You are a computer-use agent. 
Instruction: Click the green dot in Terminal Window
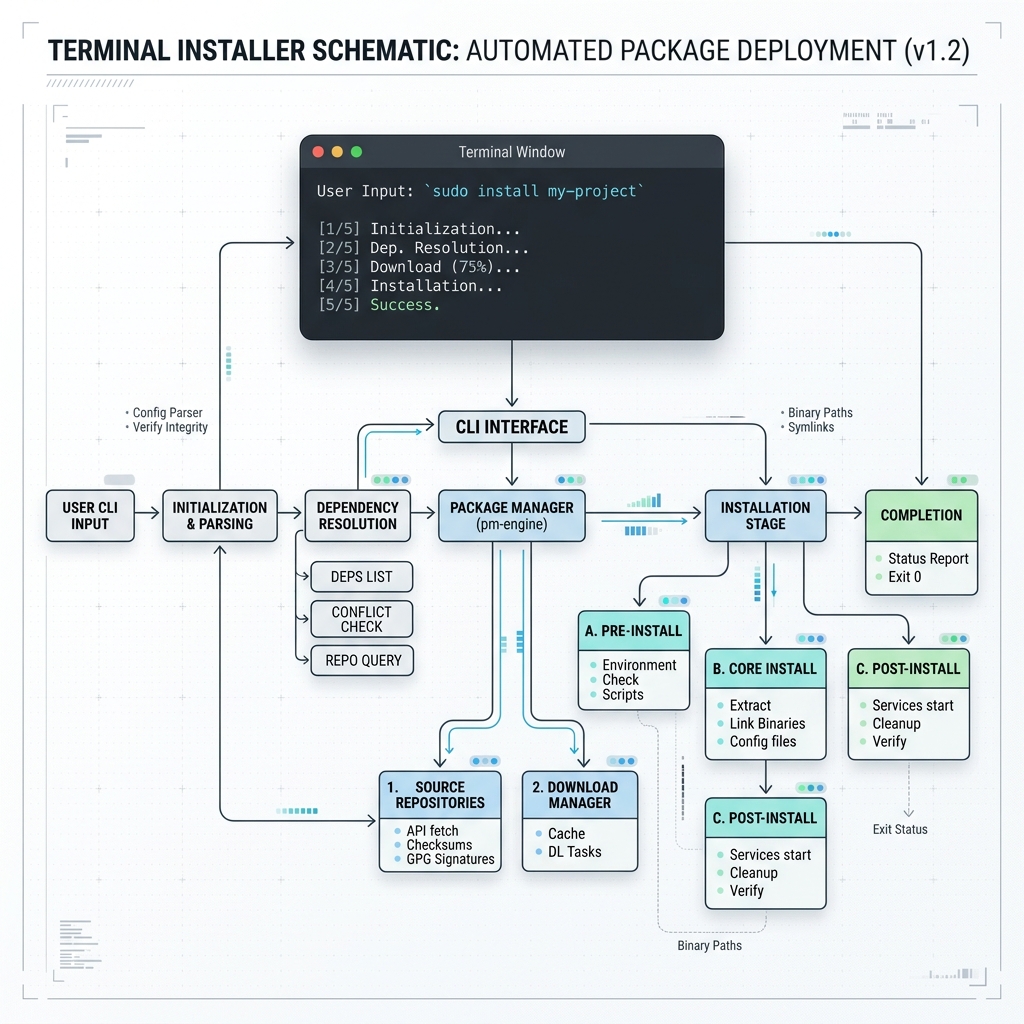click(356, 152)
